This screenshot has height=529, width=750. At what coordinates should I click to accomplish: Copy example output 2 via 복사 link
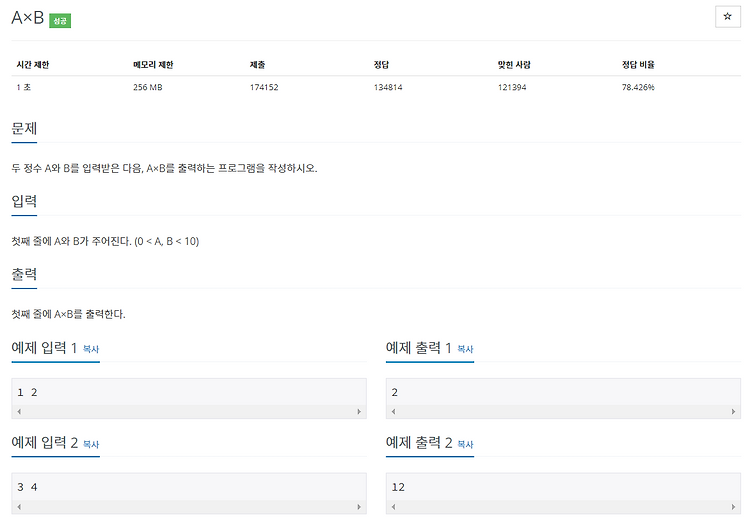(465, 444)
